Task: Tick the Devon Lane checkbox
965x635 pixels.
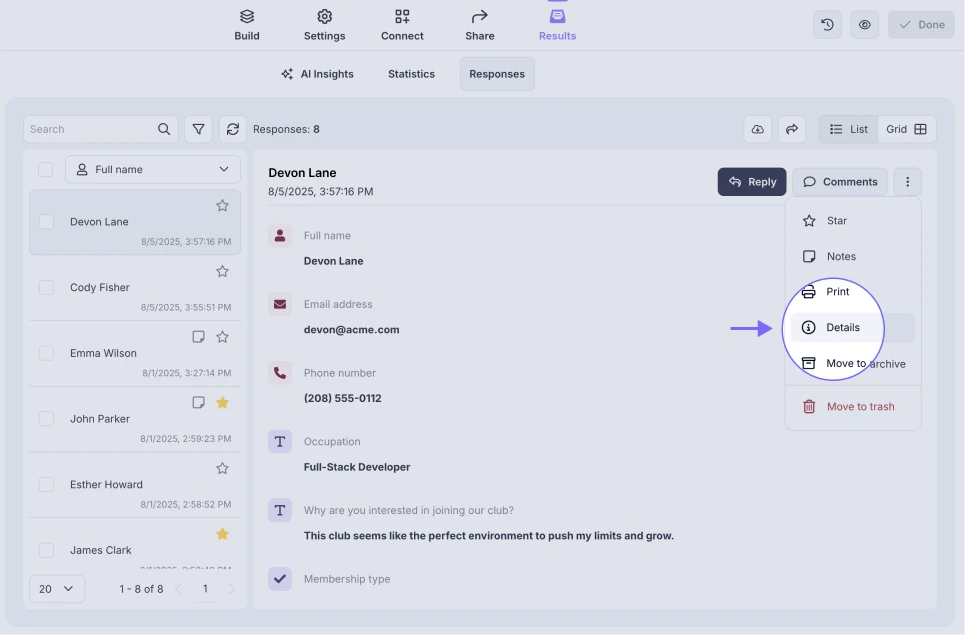Action: click(46, 222)
